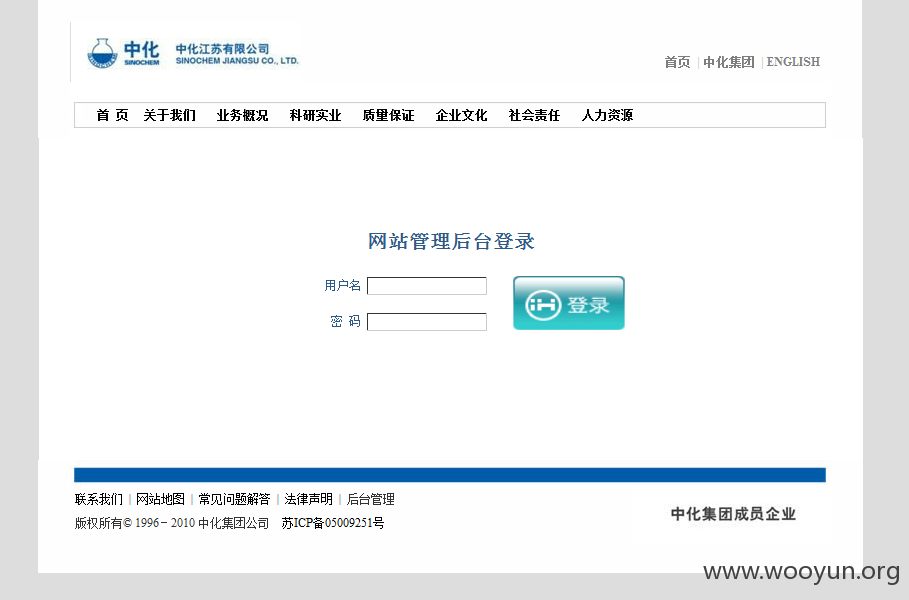Open 科研实业 menu item

tap(315, 115)
